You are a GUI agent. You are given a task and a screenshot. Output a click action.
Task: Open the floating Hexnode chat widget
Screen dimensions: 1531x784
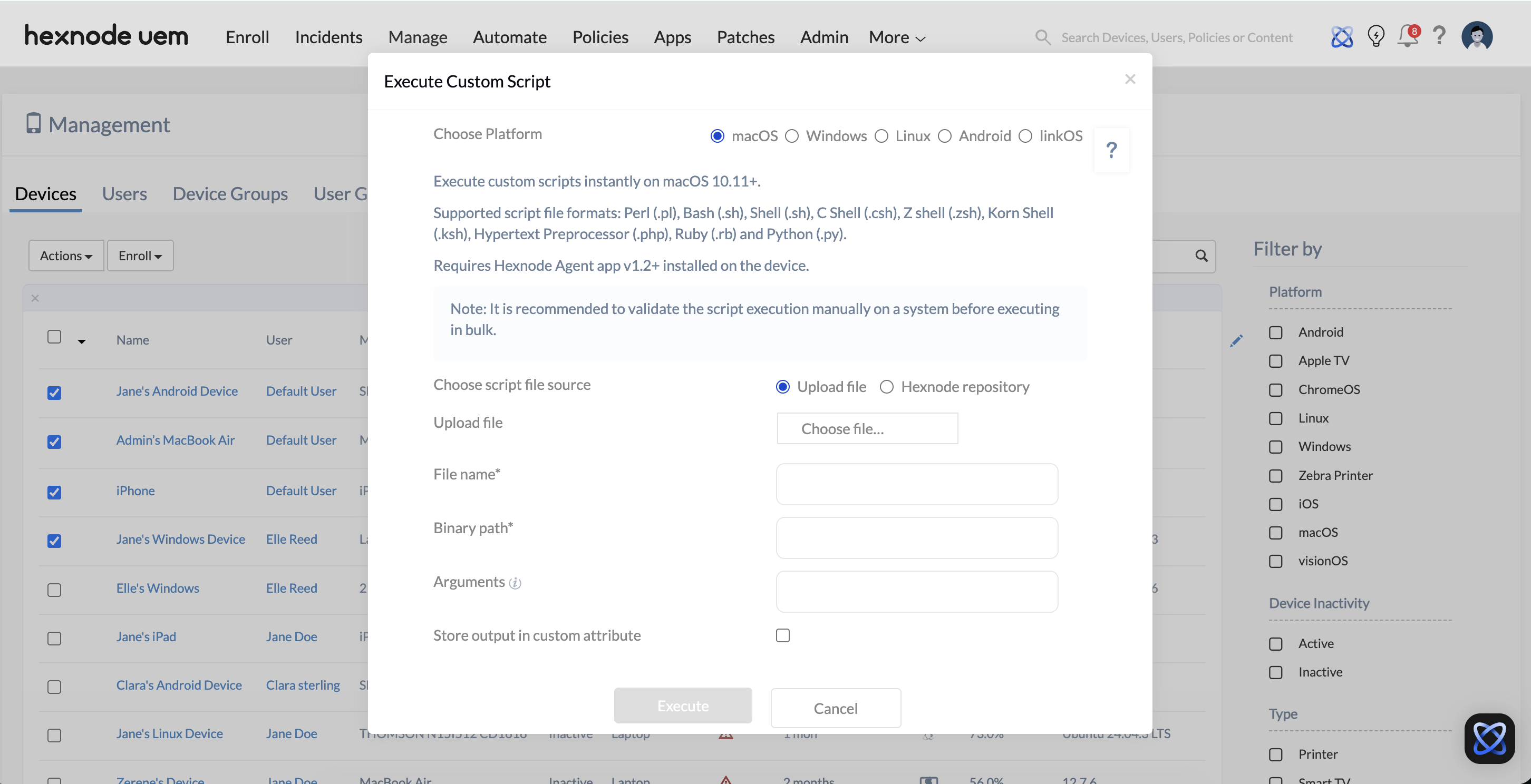[1489, 738]
